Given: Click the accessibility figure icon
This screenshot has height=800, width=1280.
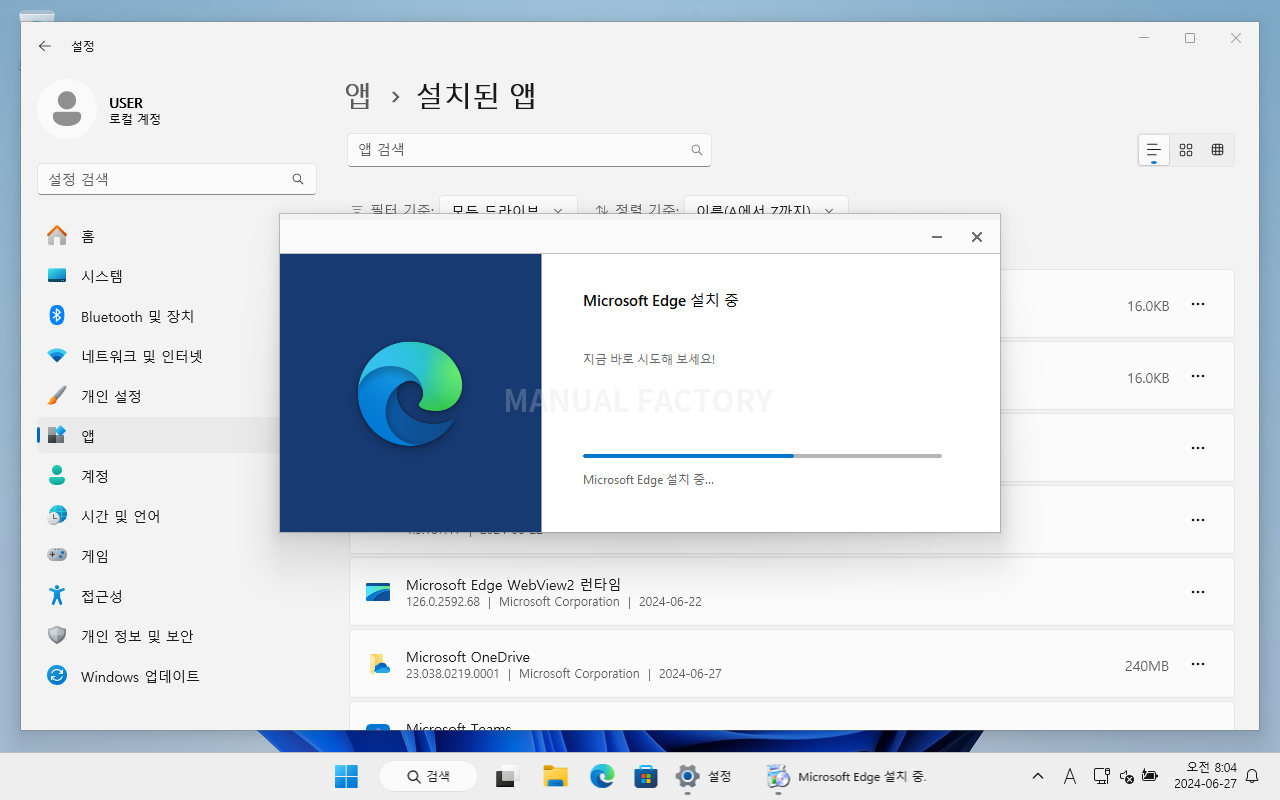Looking at the screenshot, I should pyautogui.click(x=57, y=595).
